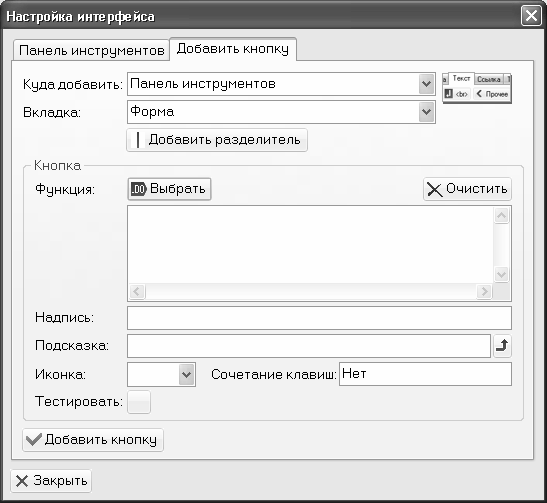Click the X icon on Очистить button
Image resolution: width=547 pixels, height=503 pixels.
(435, 190)
